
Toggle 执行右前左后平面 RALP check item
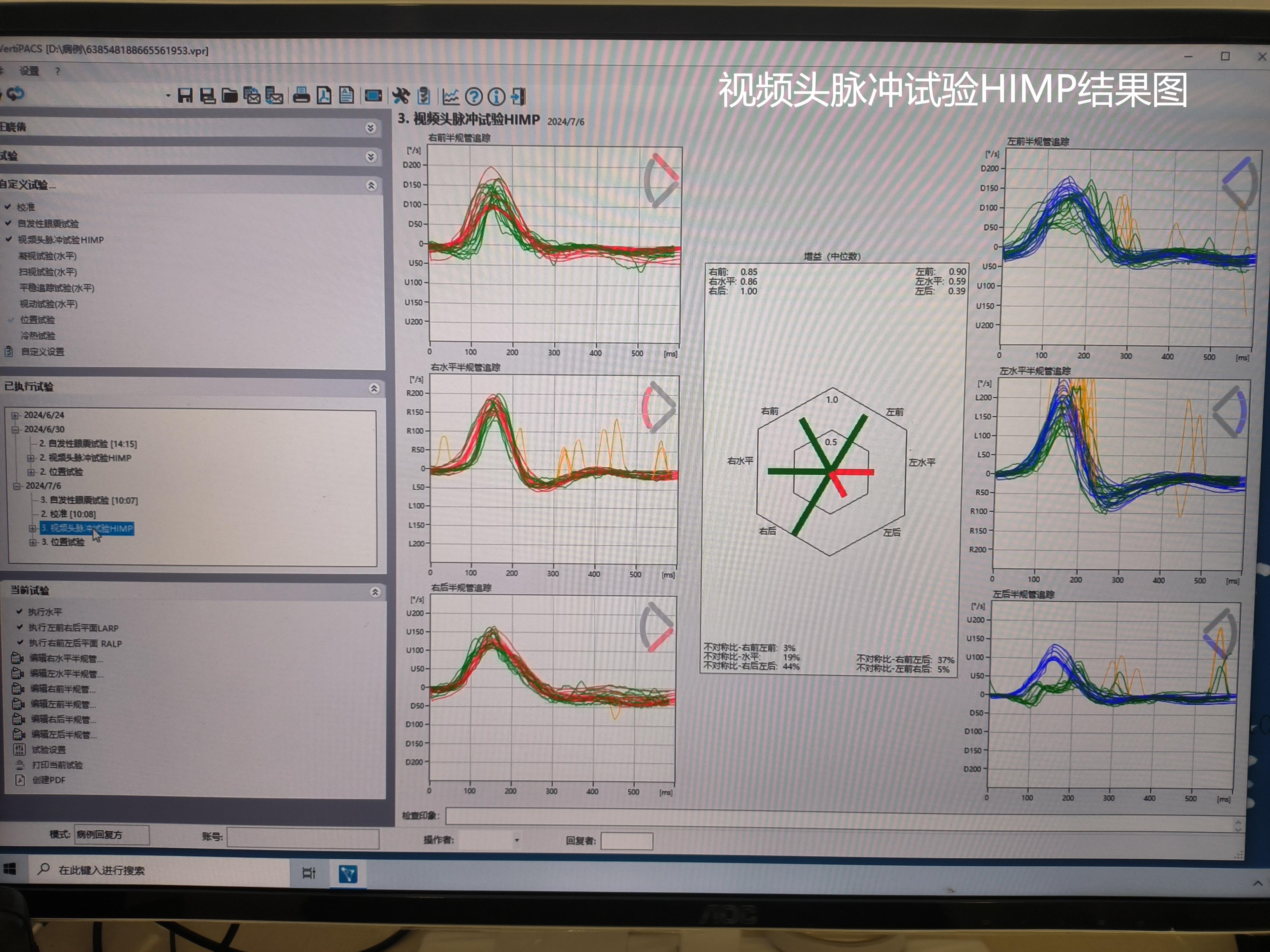[x=75, y=643]
